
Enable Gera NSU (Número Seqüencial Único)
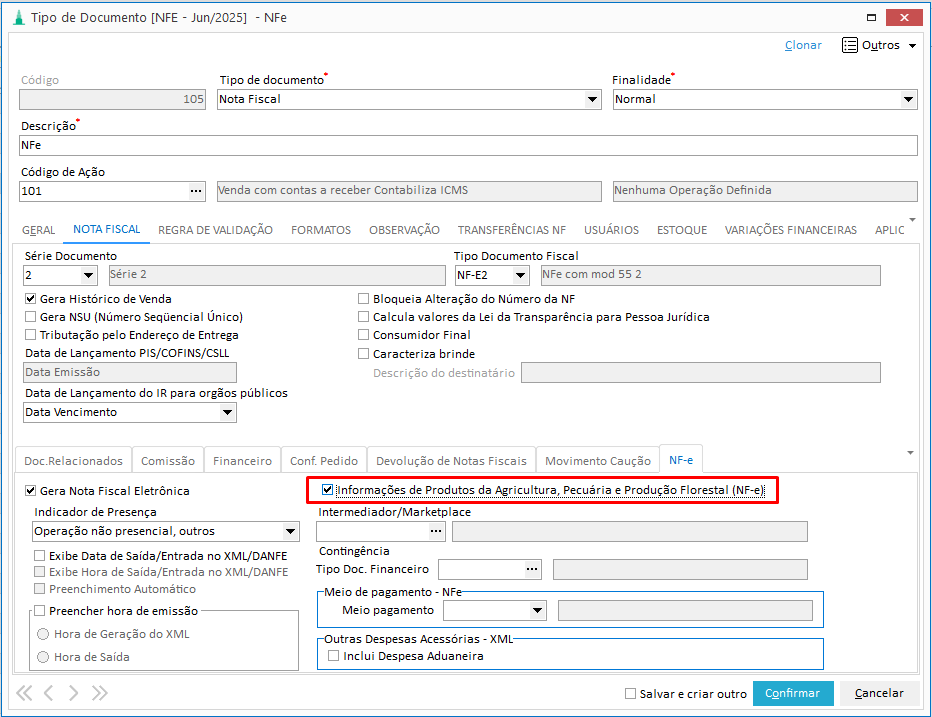pyautogui.click(x=30, y=316)
